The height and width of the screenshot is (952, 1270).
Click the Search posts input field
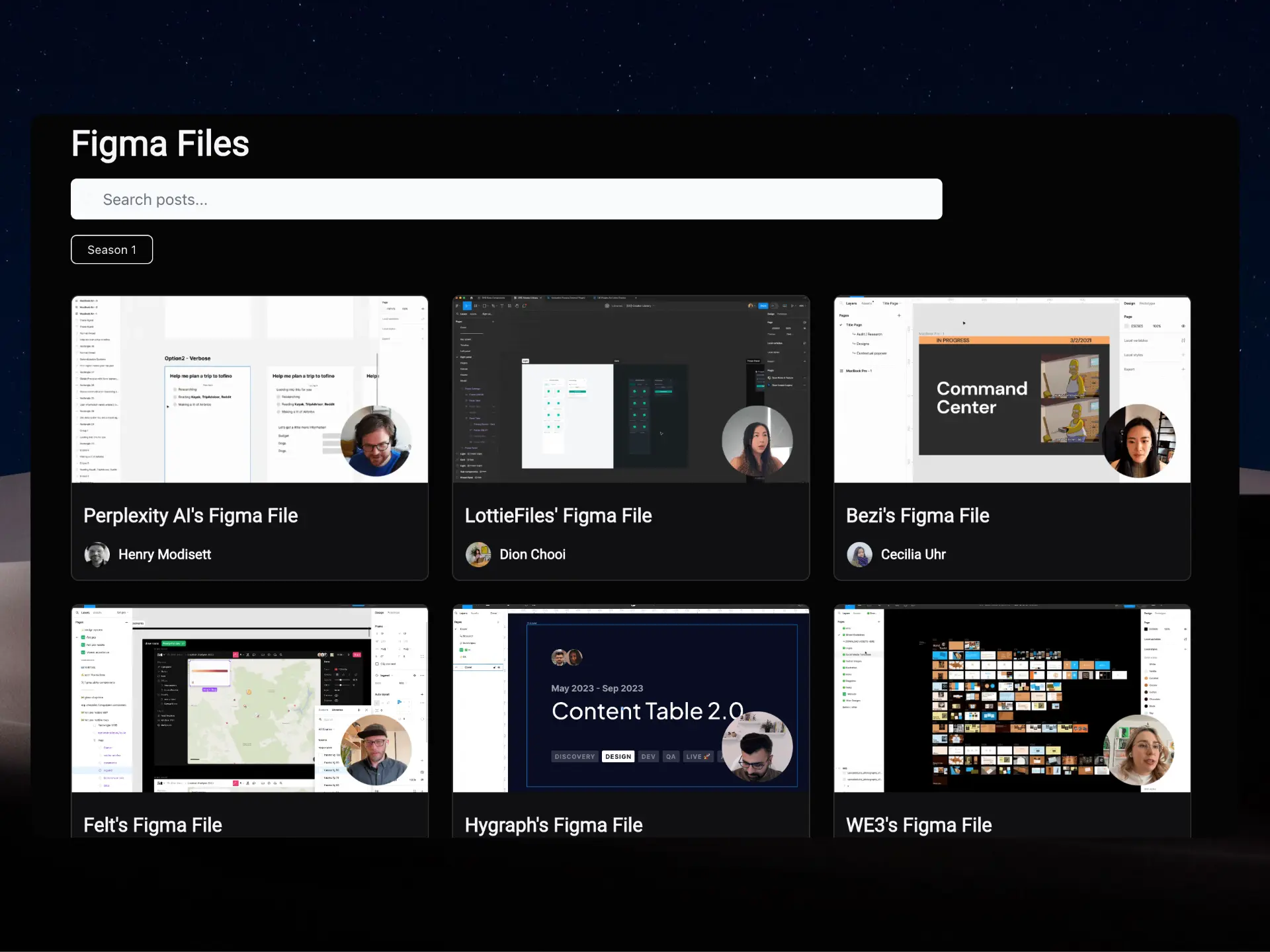506,199
